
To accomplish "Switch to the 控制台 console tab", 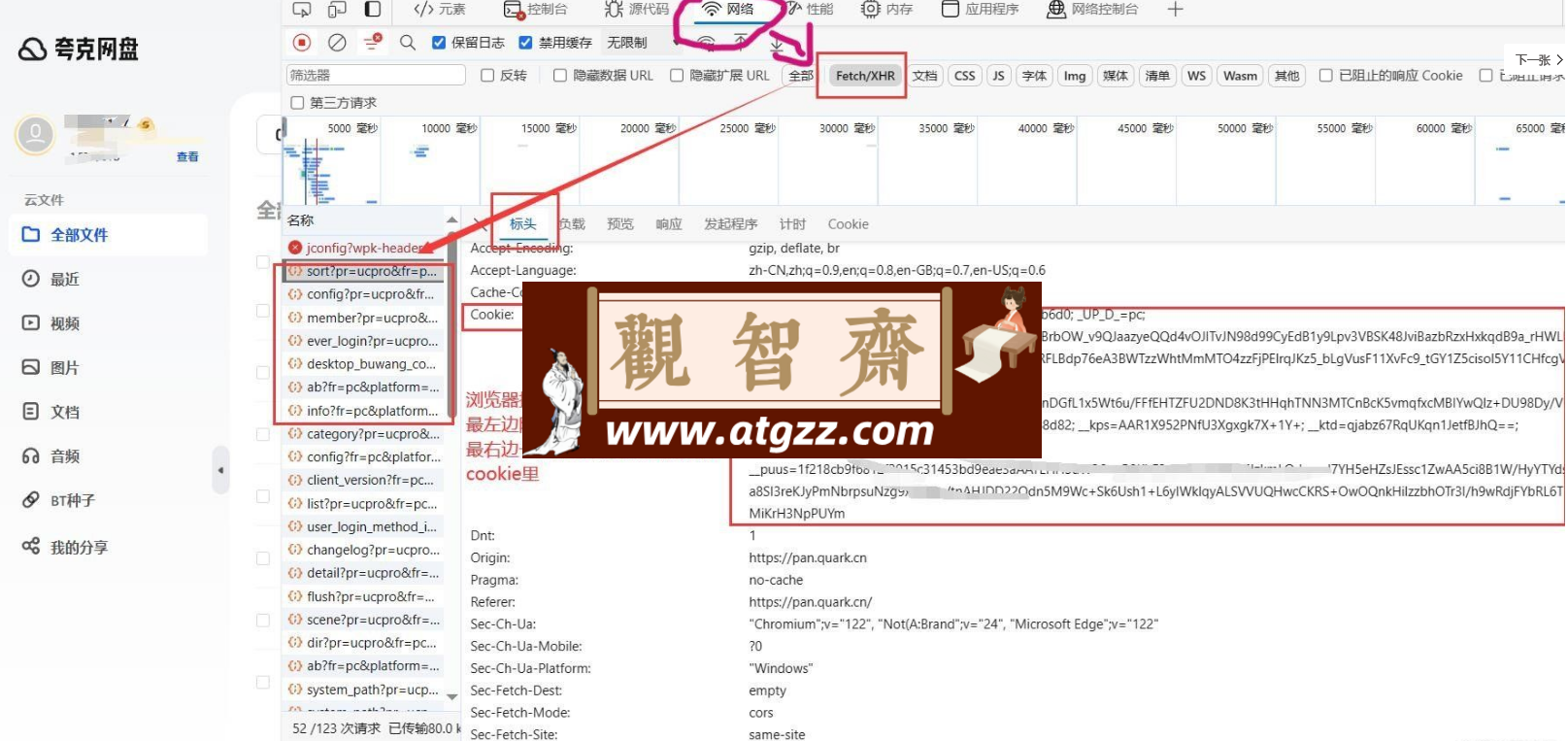I will click(535, 10).
